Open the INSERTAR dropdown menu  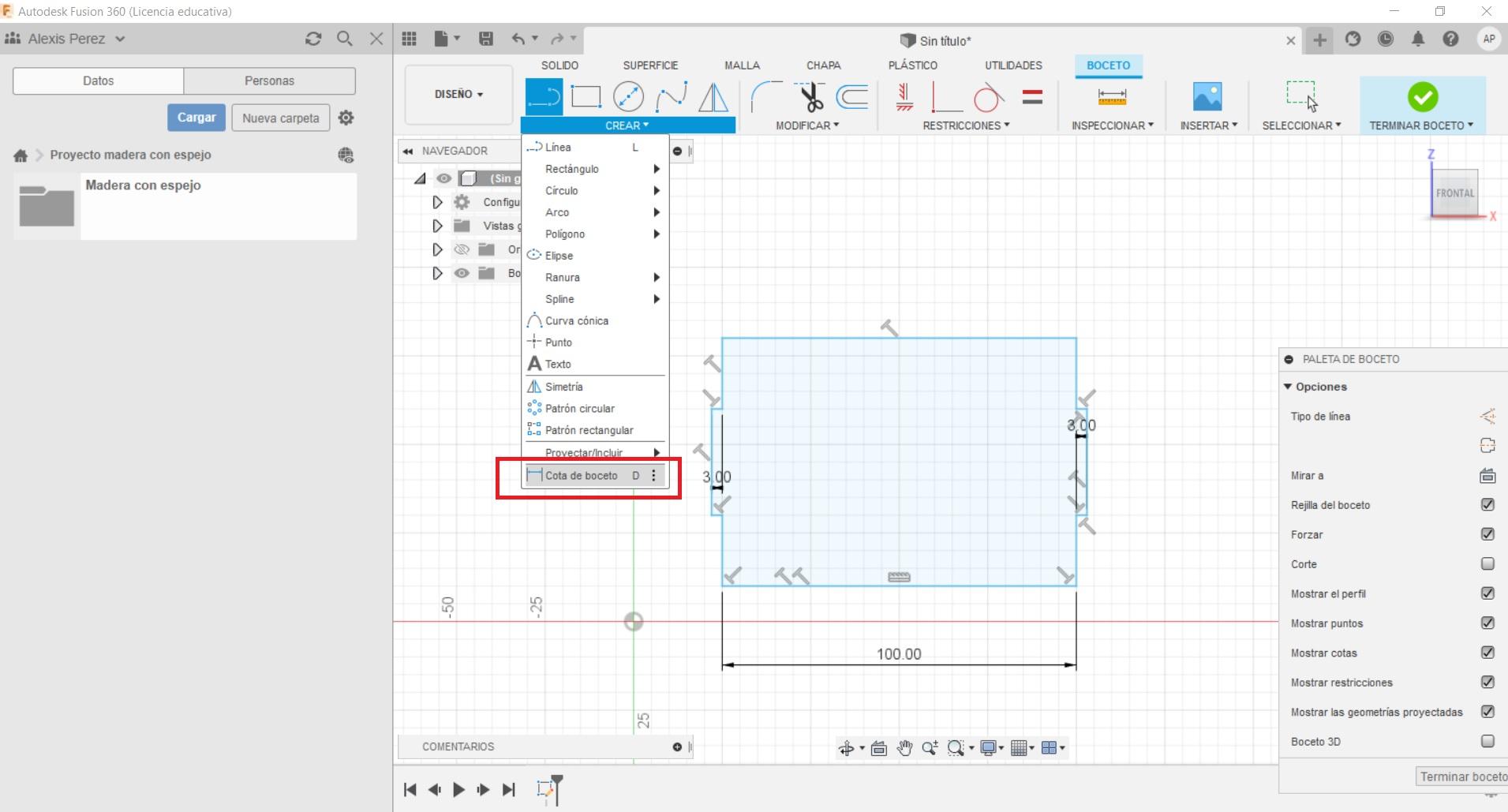(x=1208, y=125)
